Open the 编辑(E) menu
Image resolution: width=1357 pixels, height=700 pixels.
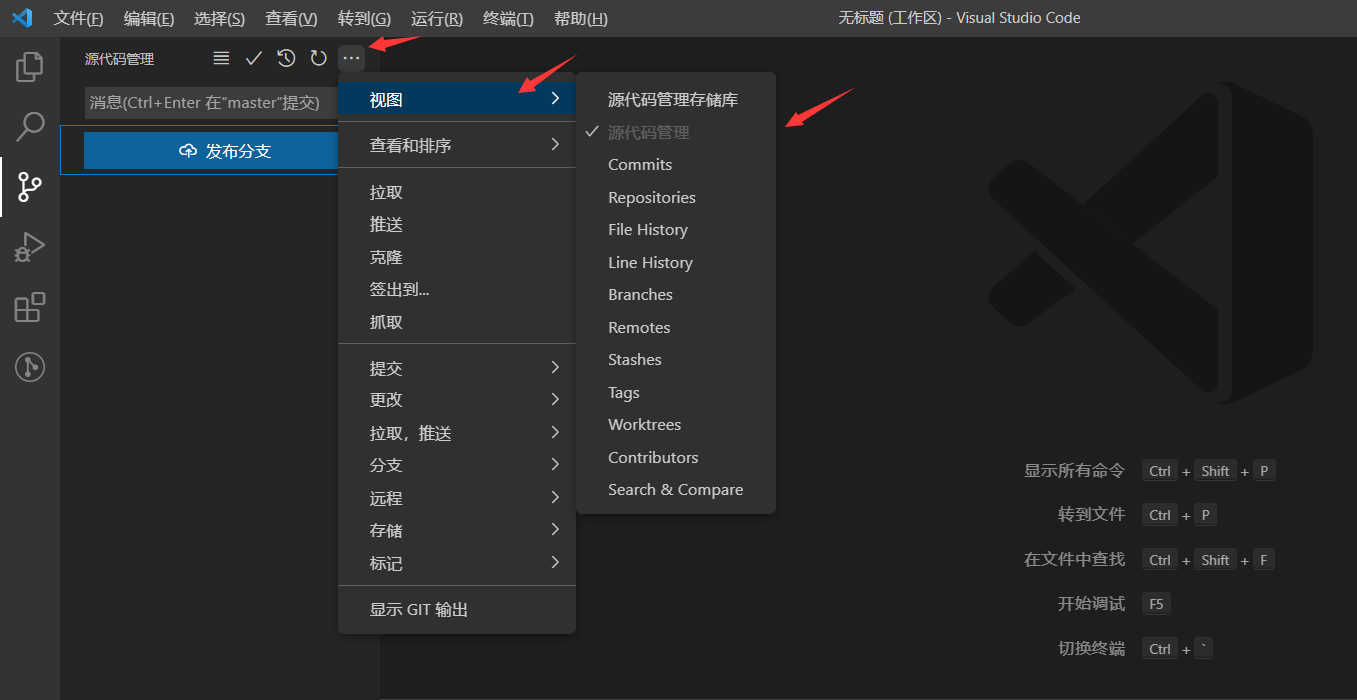coord(148,18)
